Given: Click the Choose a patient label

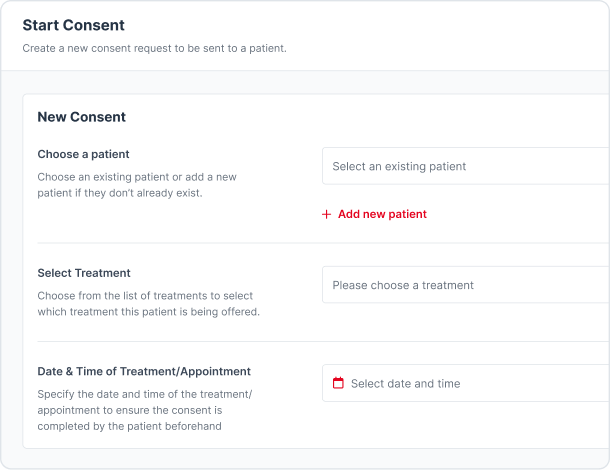Looking at the screenshot, I should tap(83, 154).
